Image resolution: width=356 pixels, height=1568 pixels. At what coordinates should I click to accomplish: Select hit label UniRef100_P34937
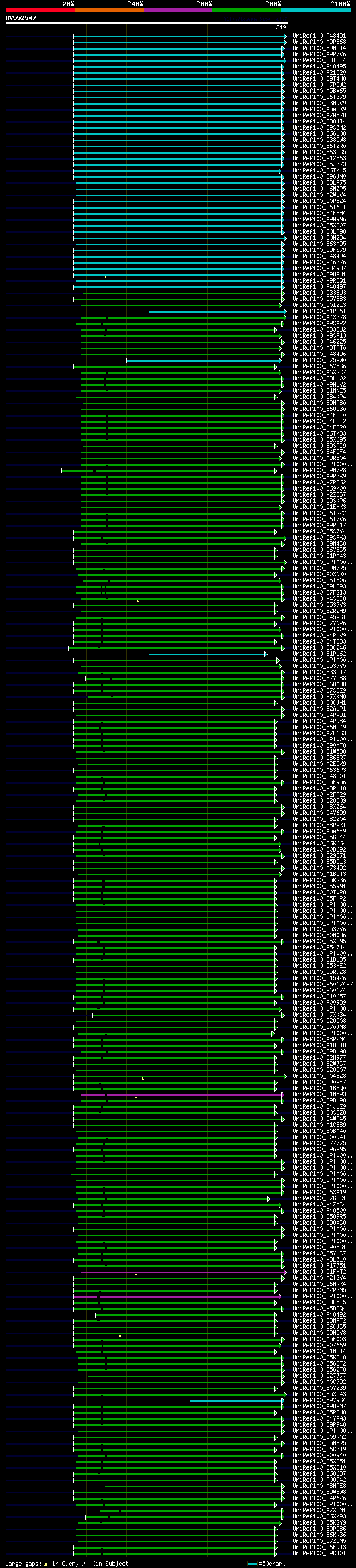pos(319,268)
